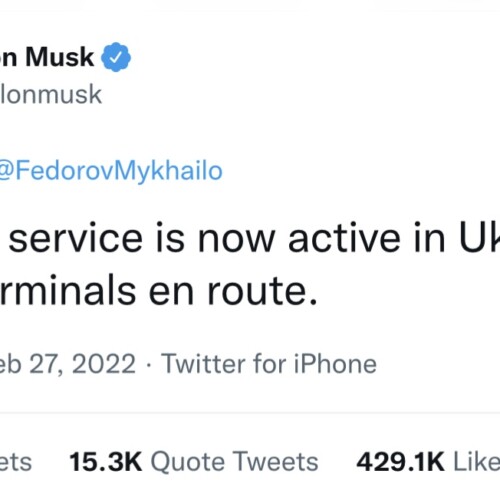Click the 15.3K number
Image resolution: width=500 pixels, height=500 pixels.
(106, 462)
